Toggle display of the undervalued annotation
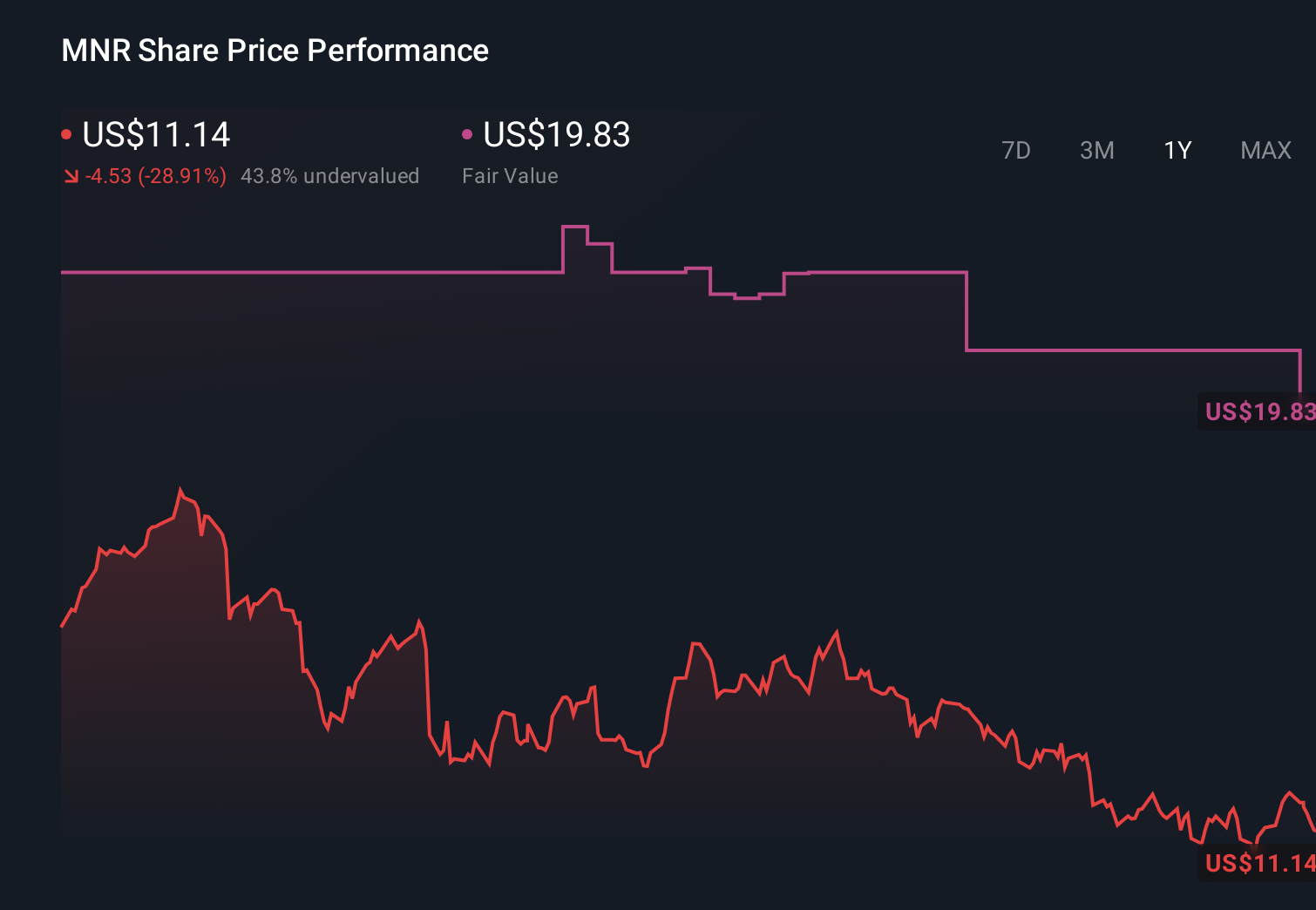 pos(330,175)
